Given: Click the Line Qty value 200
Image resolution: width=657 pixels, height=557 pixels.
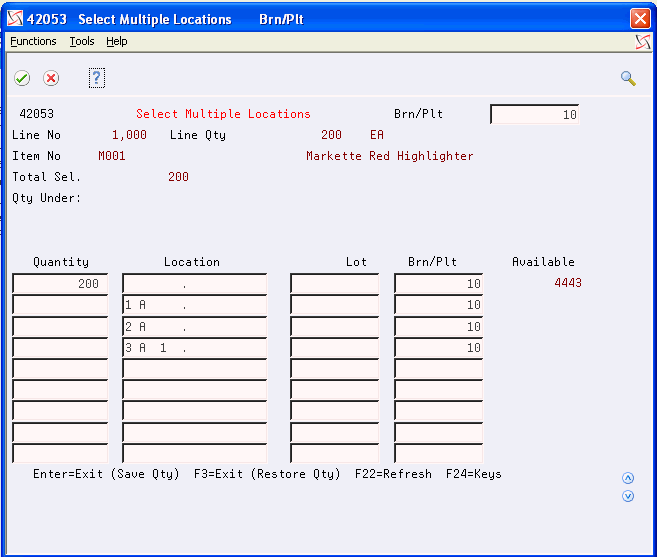Looking at the screenshot, I should pyautogui.click(x=331, y=135).
